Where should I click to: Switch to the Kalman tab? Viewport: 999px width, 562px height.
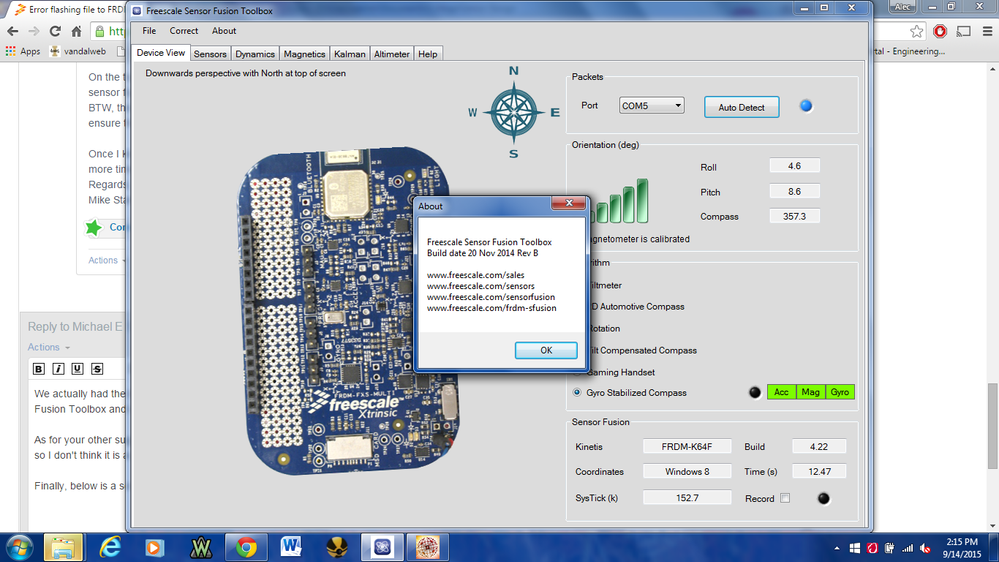pos(350,54)
